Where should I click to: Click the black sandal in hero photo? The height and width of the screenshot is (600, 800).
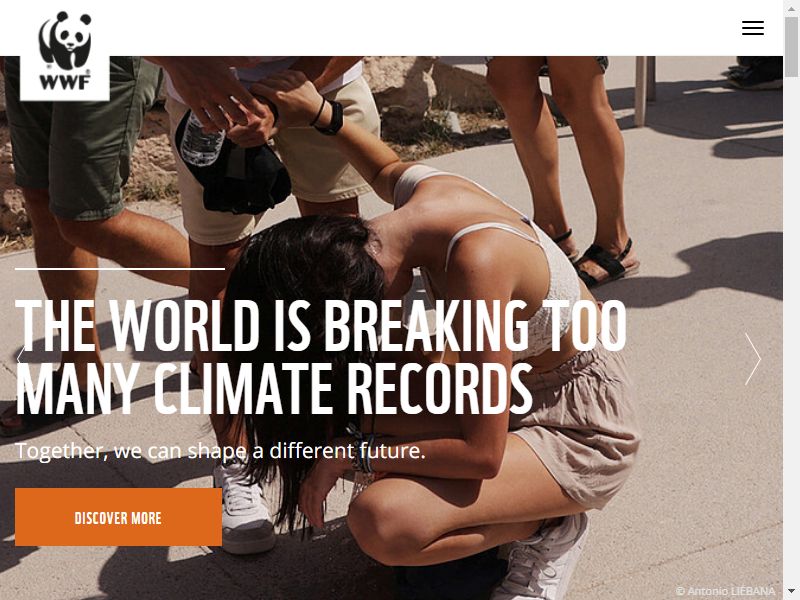[606, 264]
